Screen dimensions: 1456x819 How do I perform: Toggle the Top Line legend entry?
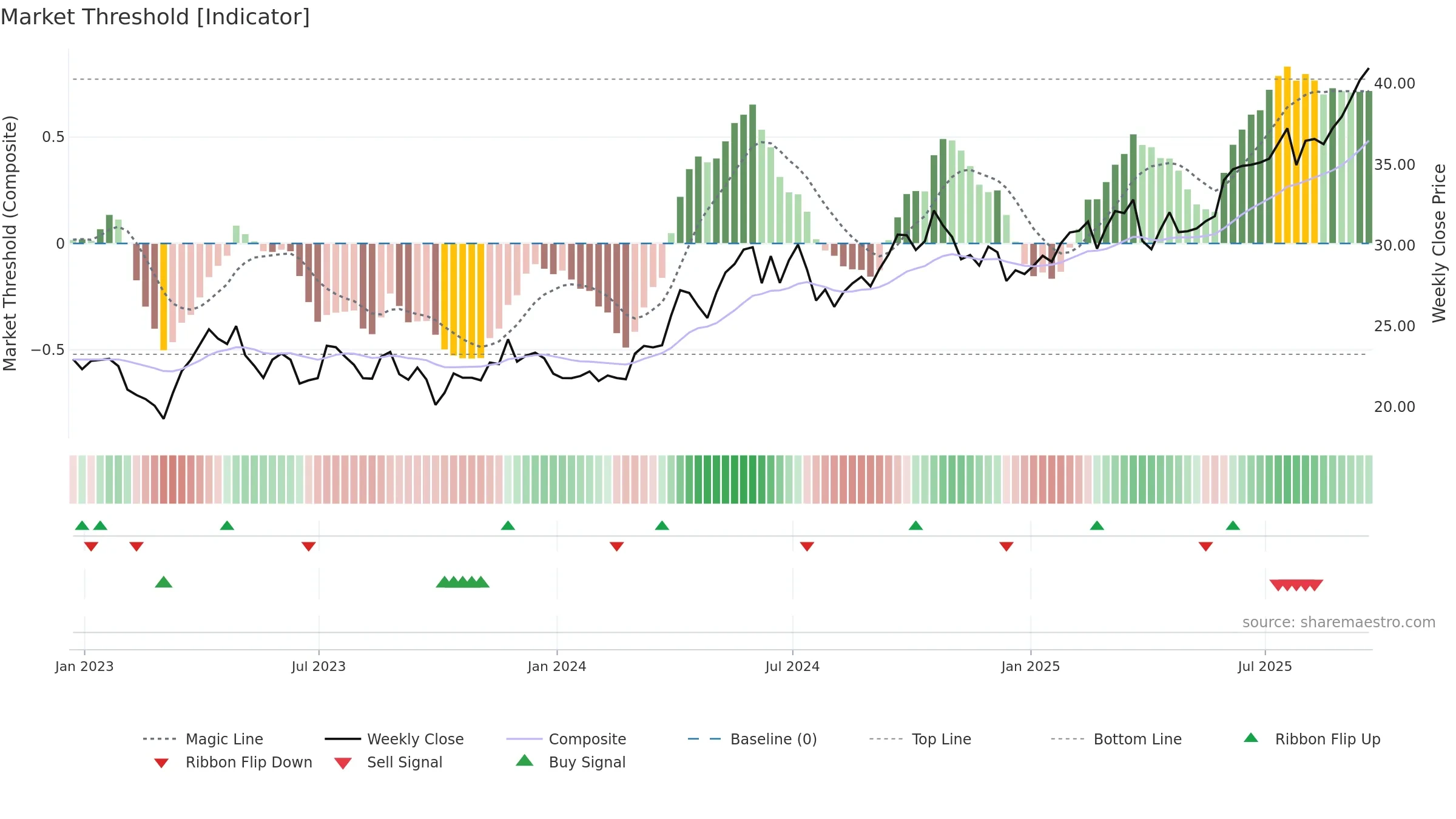[x=920, y=739]
